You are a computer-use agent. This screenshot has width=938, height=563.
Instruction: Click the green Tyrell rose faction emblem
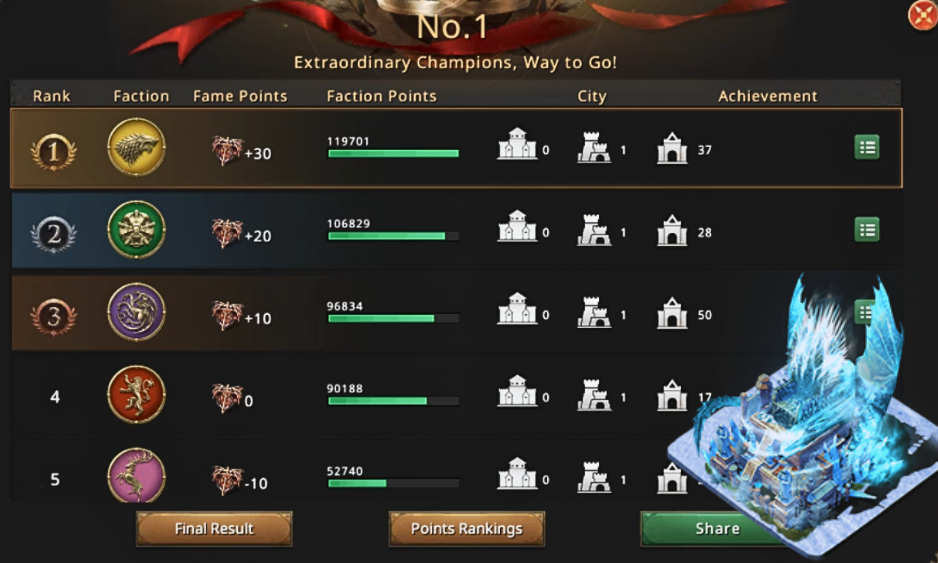136,230
